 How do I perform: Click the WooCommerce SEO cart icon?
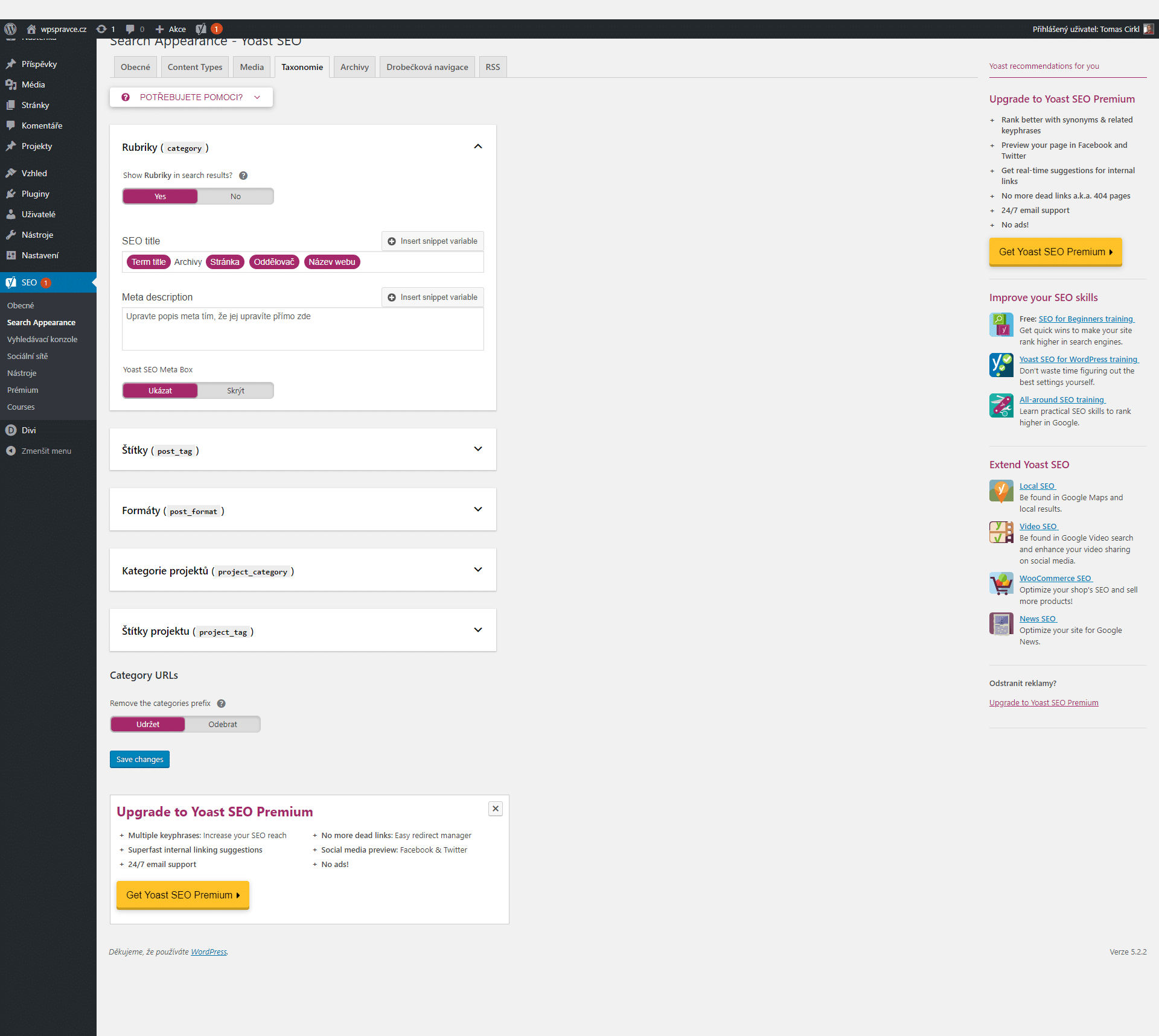pyautogui.click(x=1001, y=583)
